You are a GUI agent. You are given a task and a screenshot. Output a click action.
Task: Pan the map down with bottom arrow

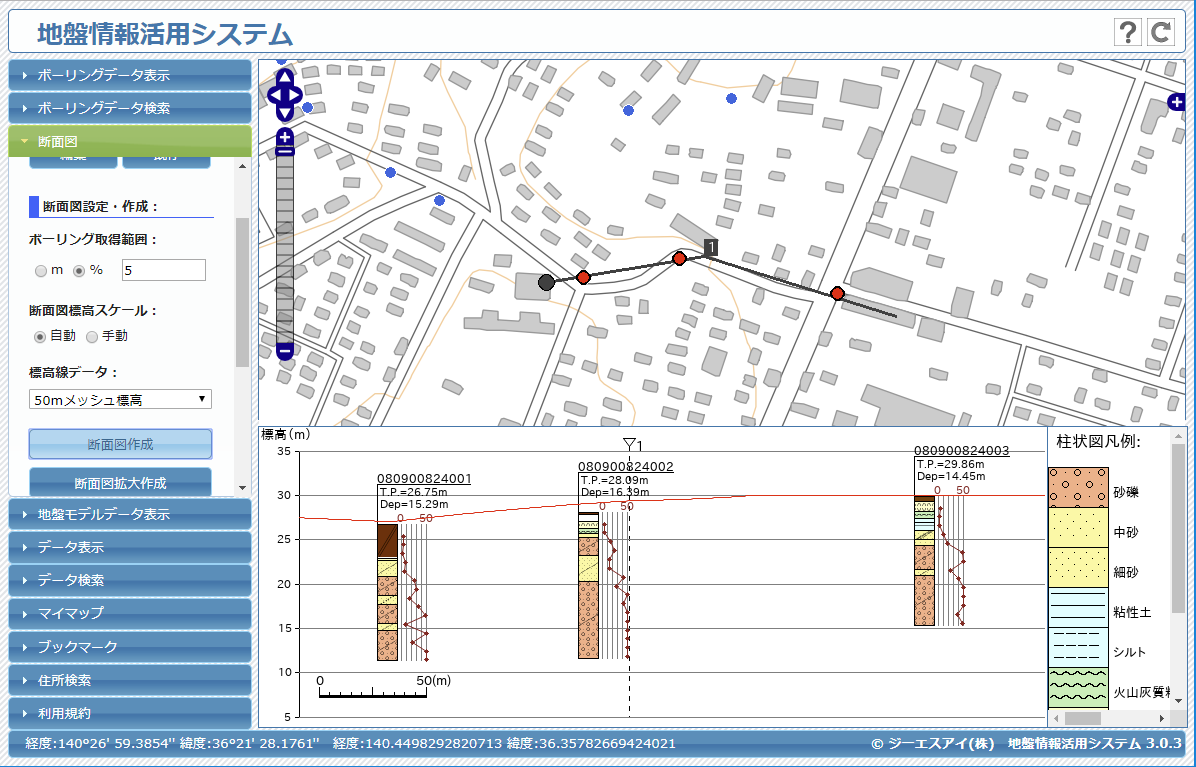pyautogui.click(x=285, y=114)
